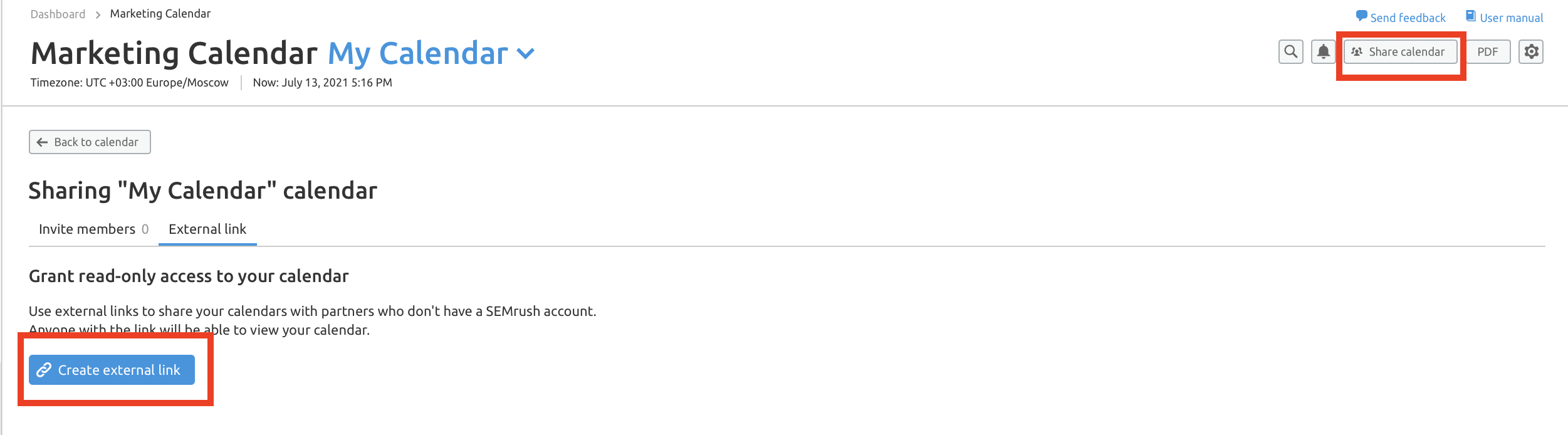1568x435 pixels.
Task: Click the Share calendar button
Action: (x=1400, y=52)
